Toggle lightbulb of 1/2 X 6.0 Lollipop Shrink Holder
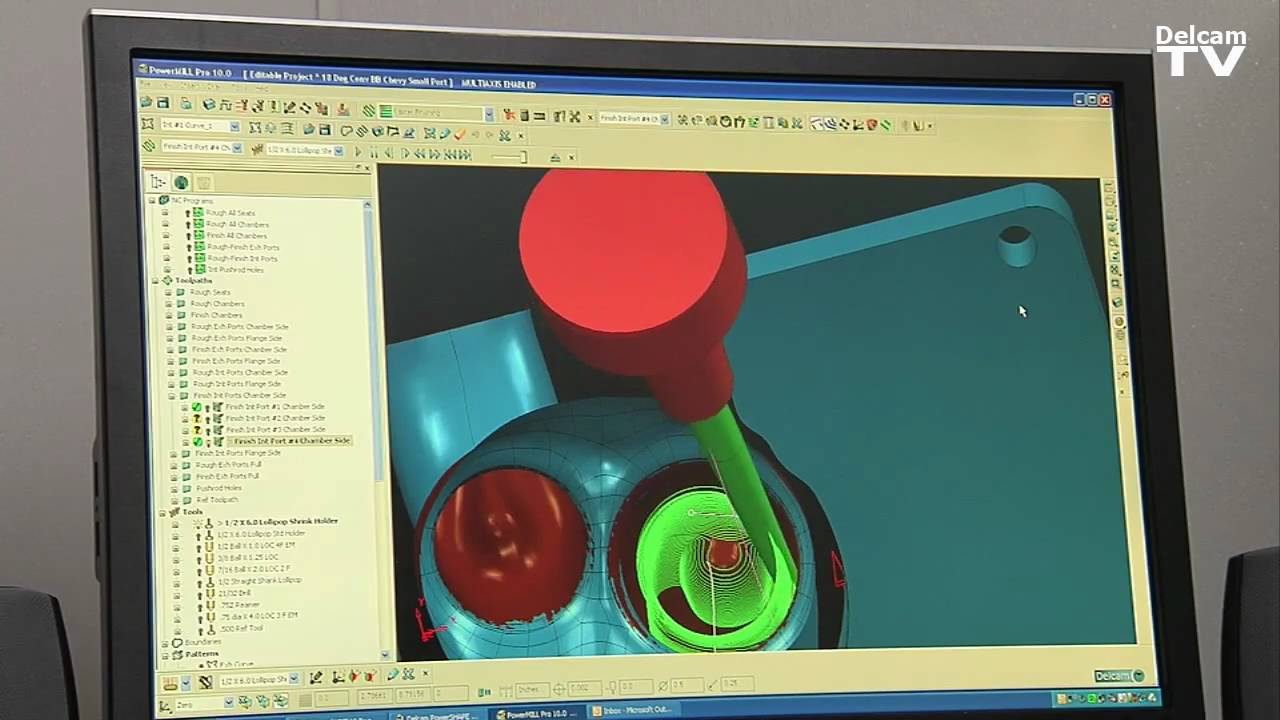Screen dimensions: 1280x720 (197, 523)
